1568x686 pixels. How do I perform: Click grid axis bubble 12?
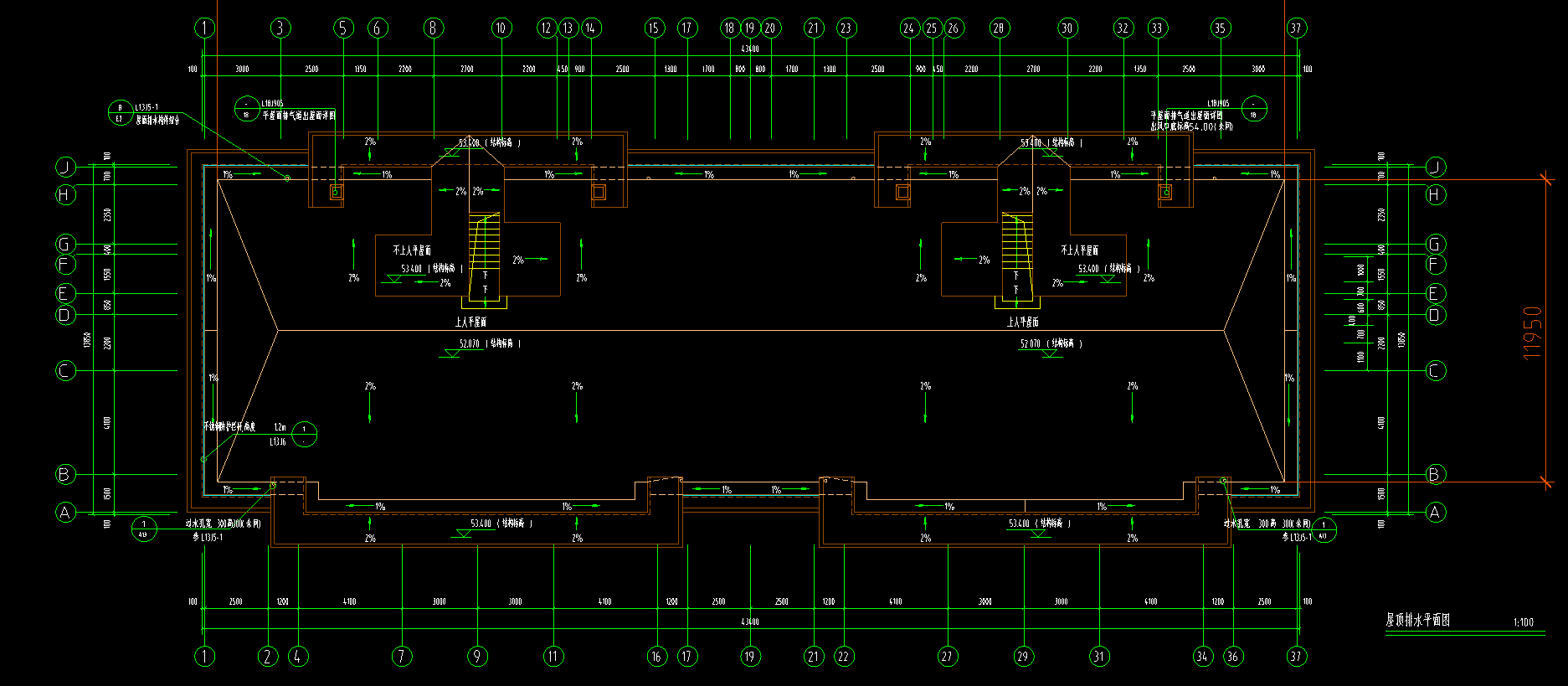pyautogui.click(x=547, y=28)
